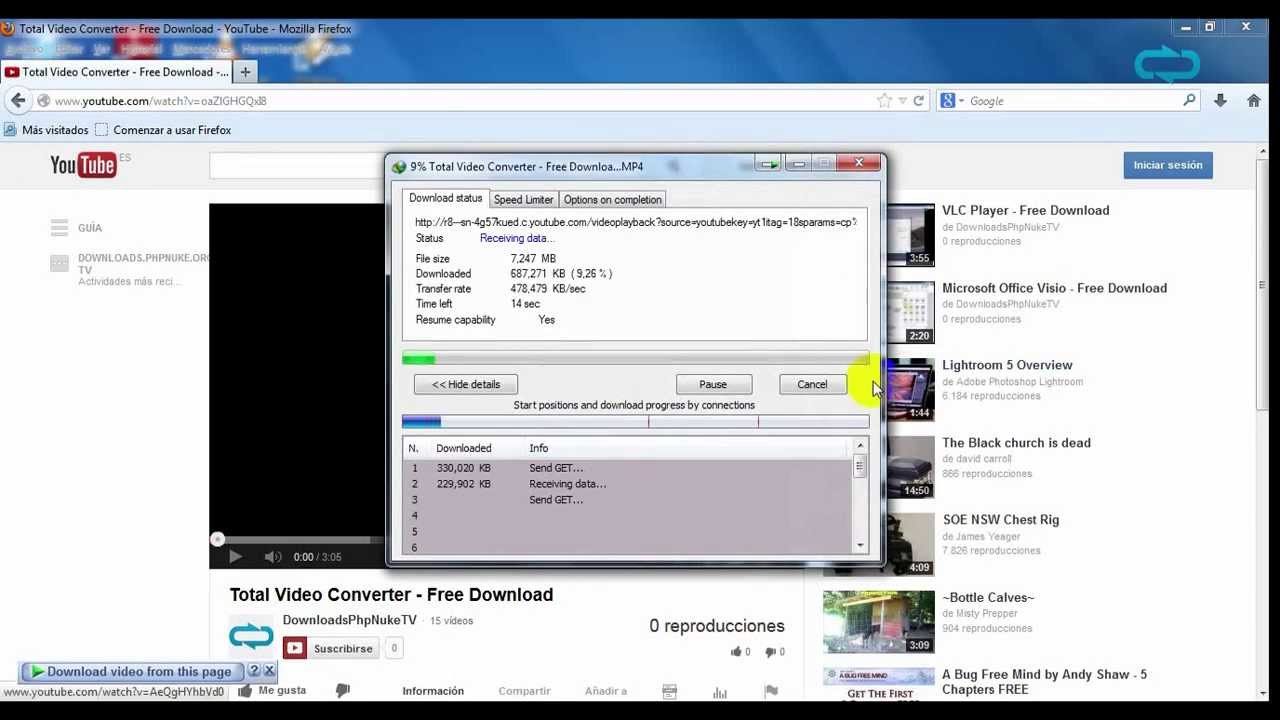Open Firefox downloads arrow icon
Viewport: 1280px width, 720px height.
(x=1220, y=100)
